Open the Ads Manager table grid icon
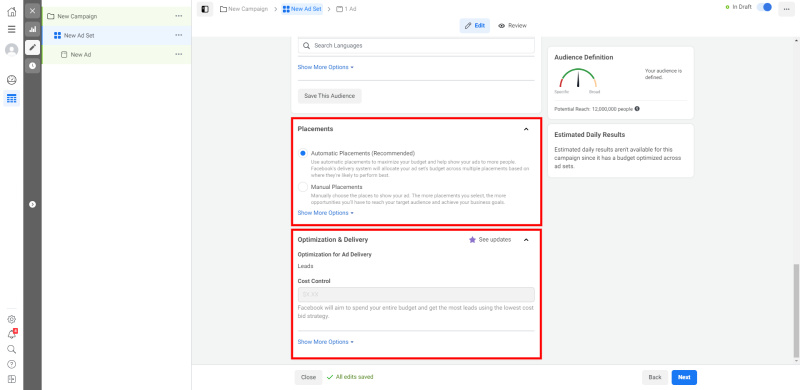Image resolution: width=800 pixels, height=390 pixels. pyautogui.click(x=11, y=99)
